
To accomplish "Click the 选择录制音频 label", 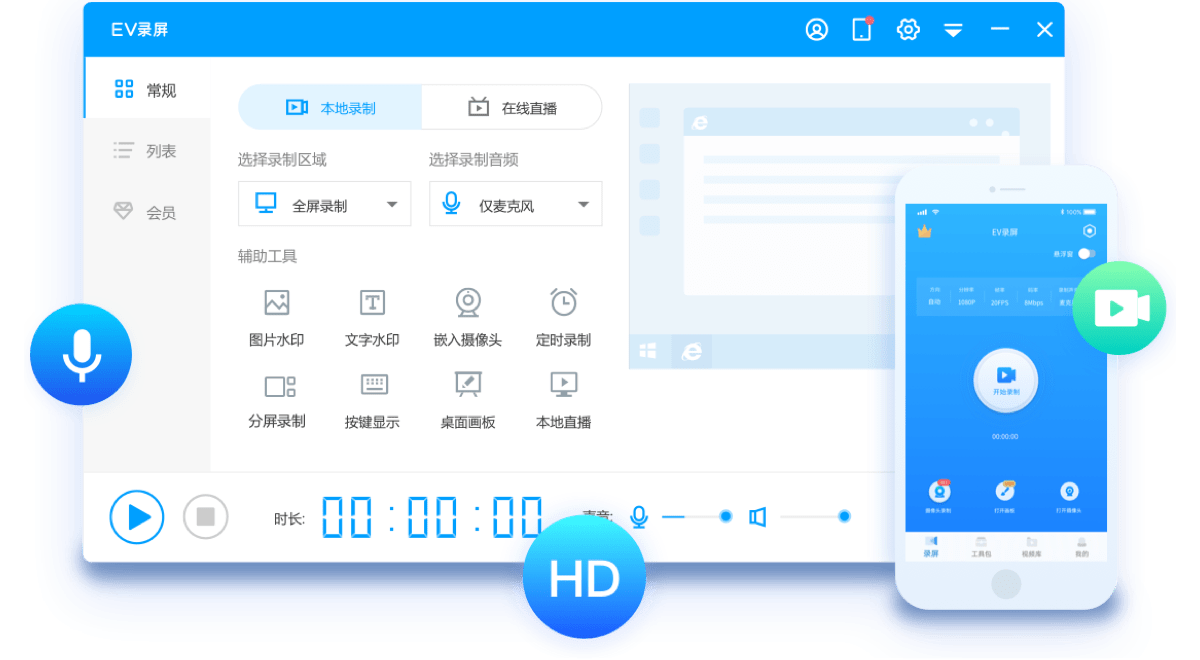I will click(x=473, y=160).
